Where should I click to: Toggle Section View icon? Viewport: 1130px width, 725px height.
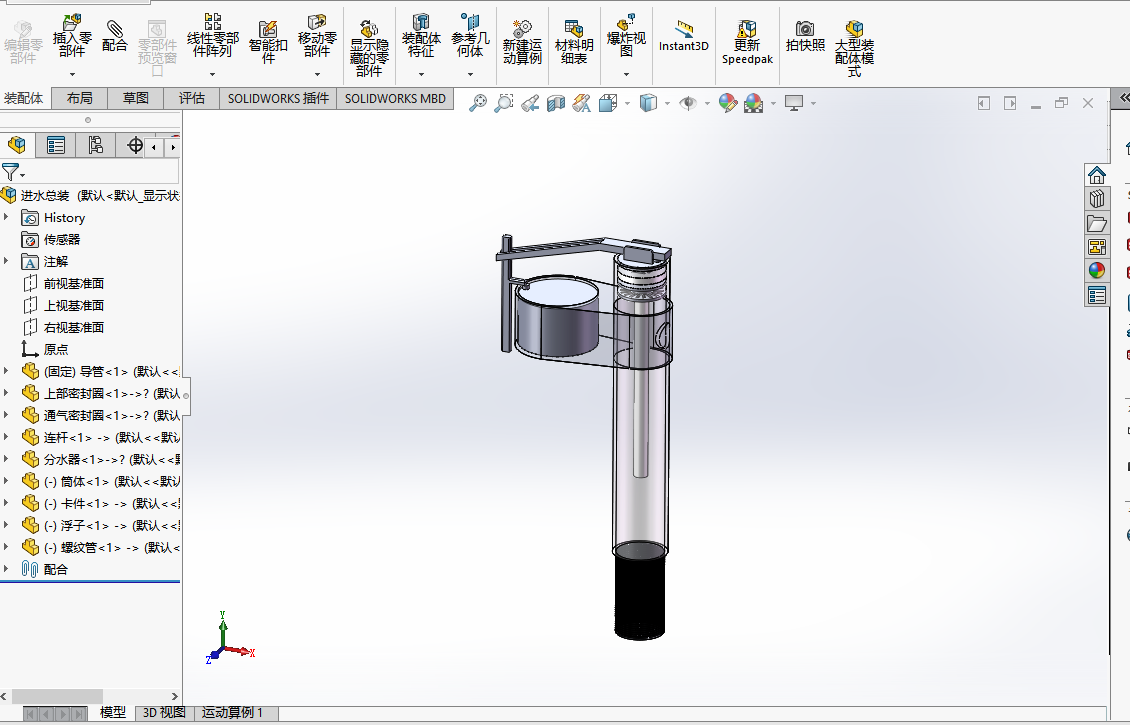(x=556, y=103)
